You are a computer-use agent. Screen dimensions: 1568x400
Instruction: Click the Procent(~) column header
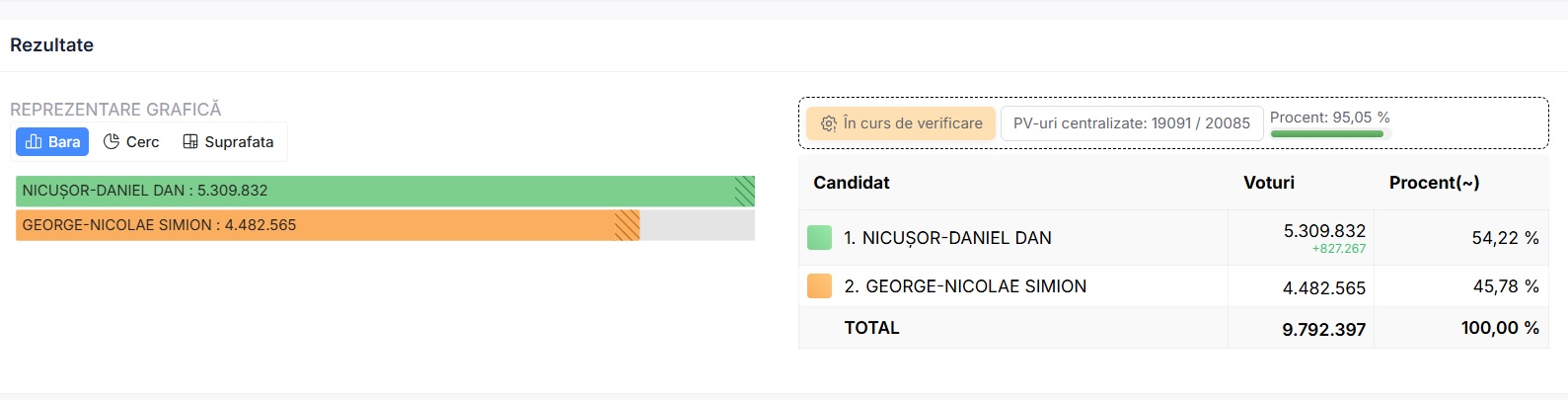coord(1434,183)
